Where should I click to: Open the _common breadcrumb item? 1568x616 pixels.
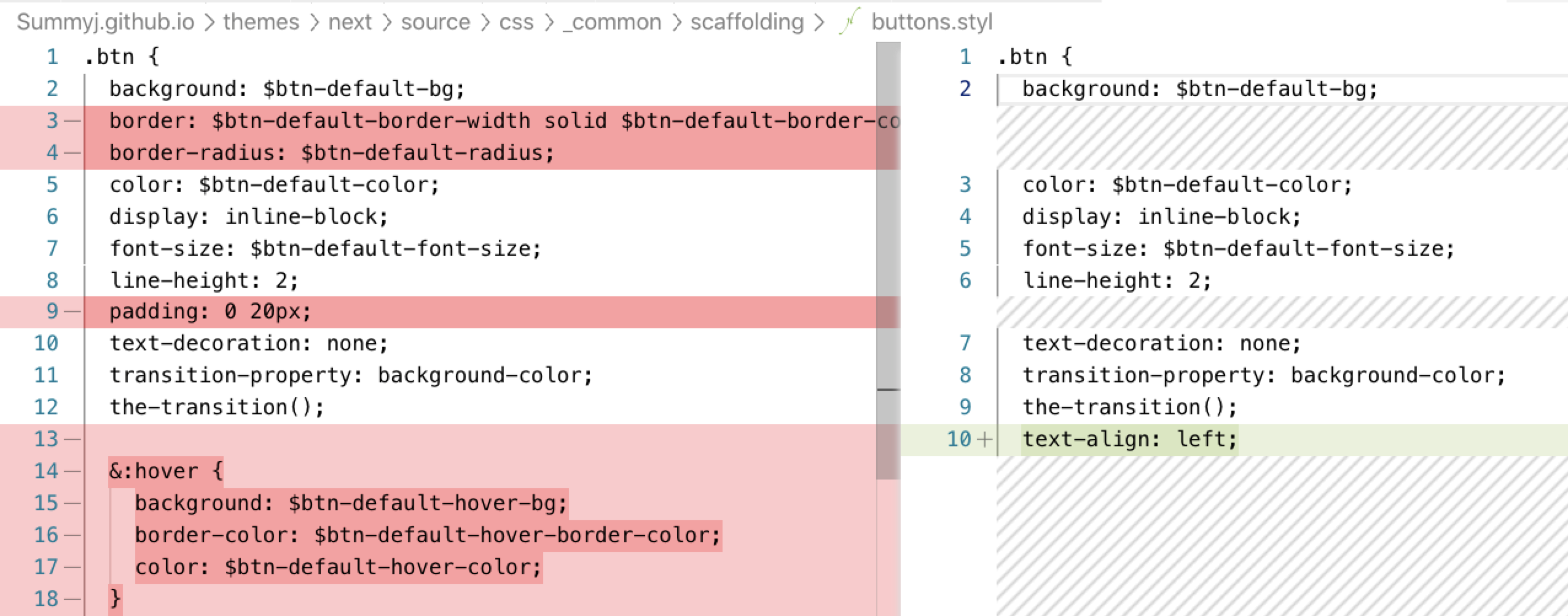tap(612, 22)
